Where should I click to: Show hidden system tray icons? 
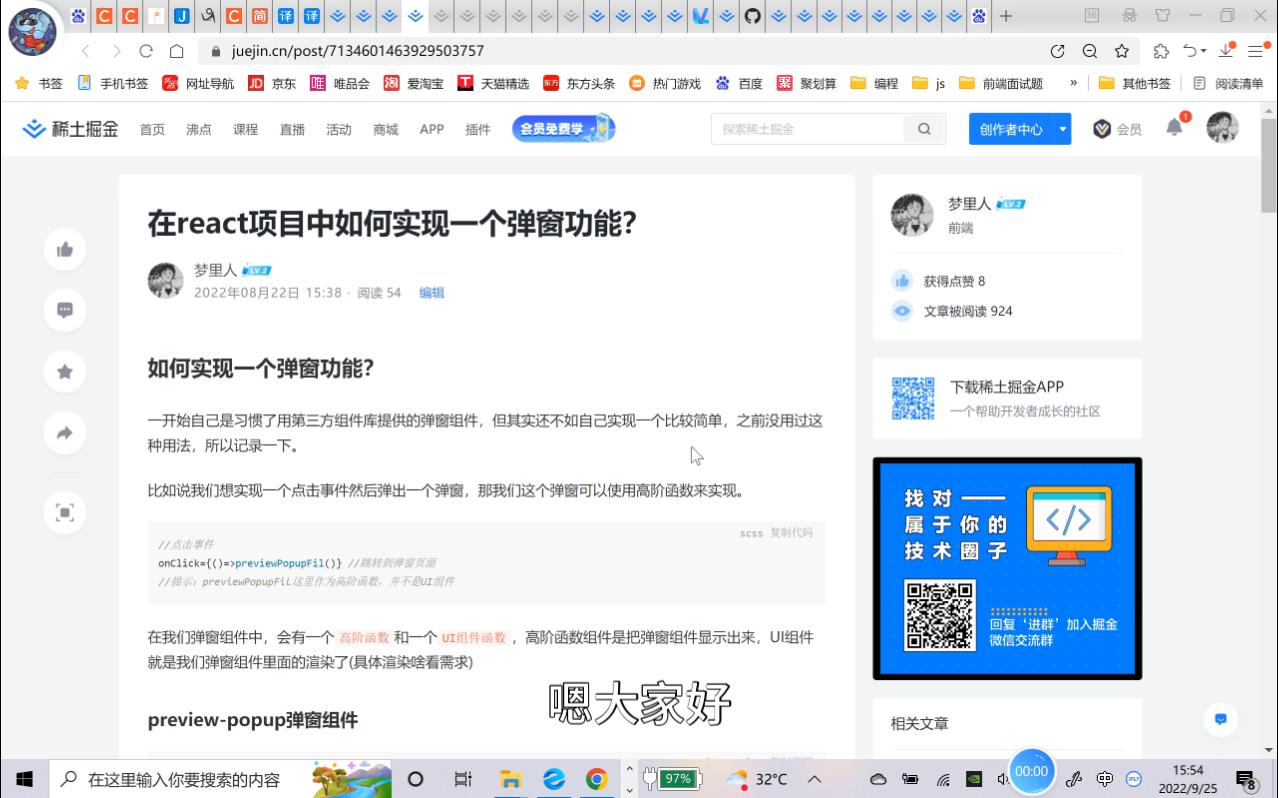tap(814, 778)
